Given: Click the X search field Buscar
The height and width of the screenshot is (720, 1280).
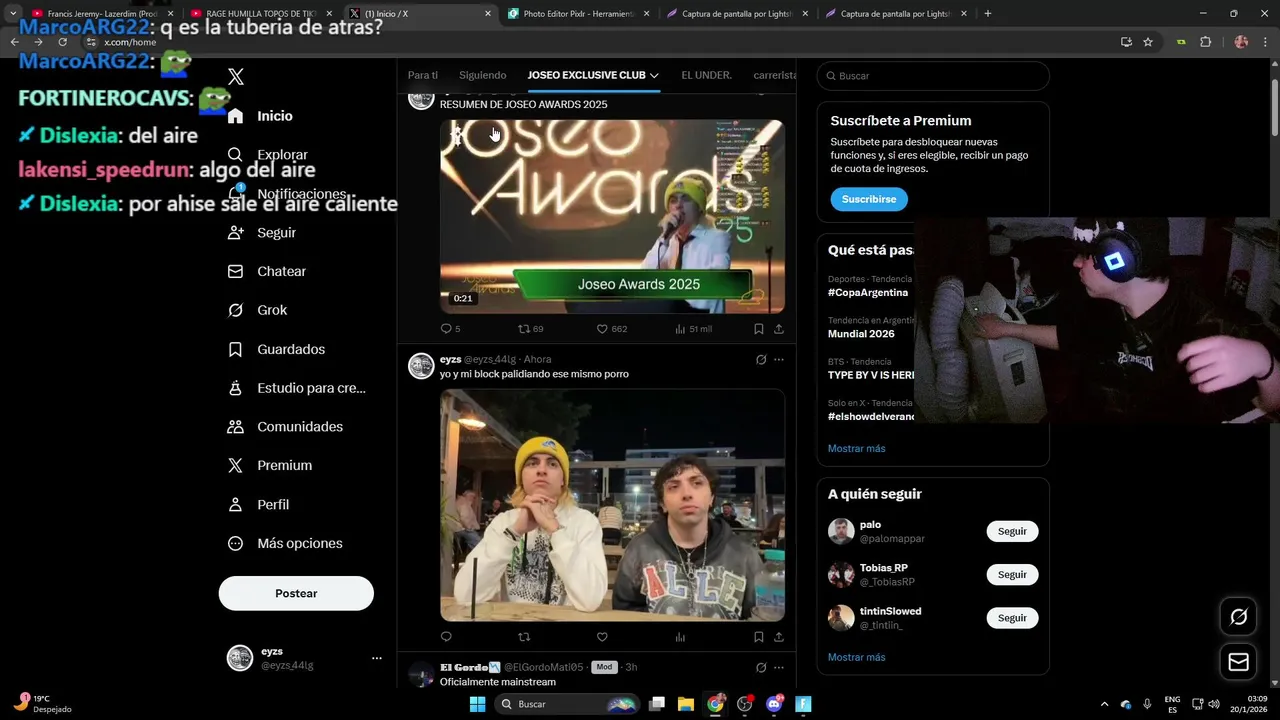Looking at the screenshot, I should [933, 76].
